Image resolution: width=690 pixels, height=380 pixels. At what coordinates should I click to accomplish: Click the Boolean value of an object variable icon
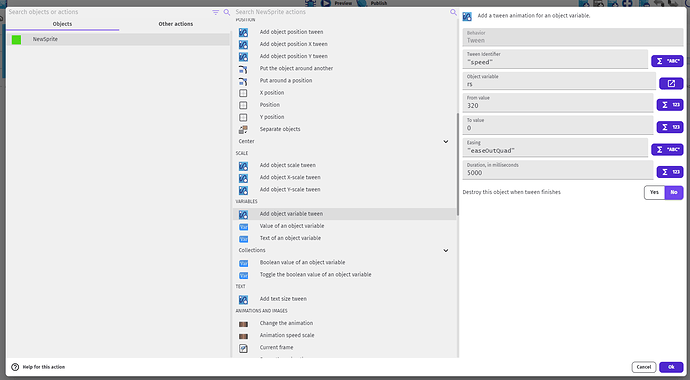tap(243, 263)
